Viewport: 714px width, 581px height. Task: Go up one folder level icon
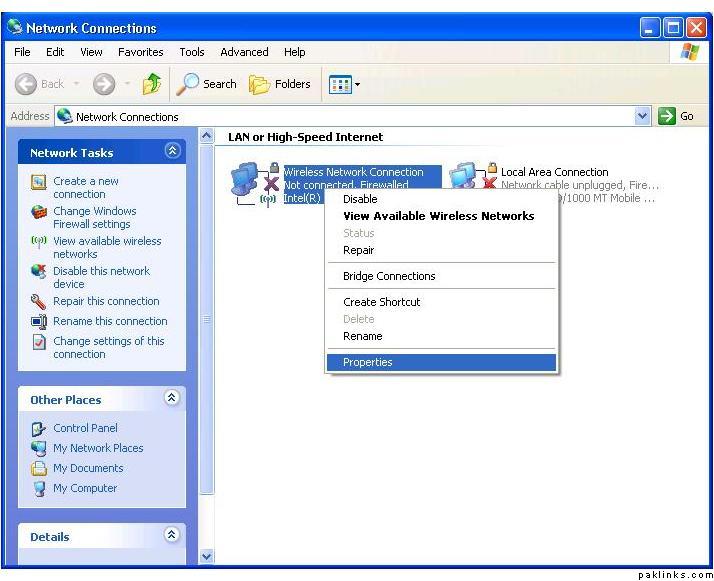[152, 84]
